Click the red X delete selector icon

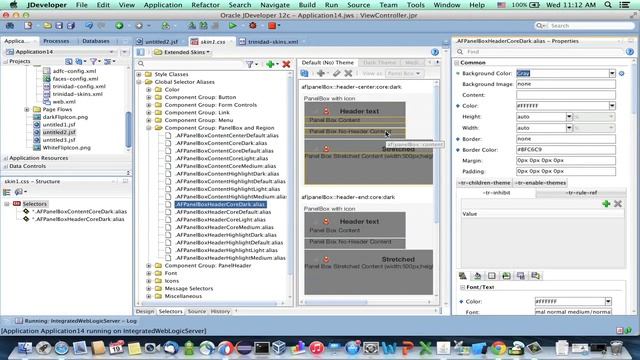286,64
